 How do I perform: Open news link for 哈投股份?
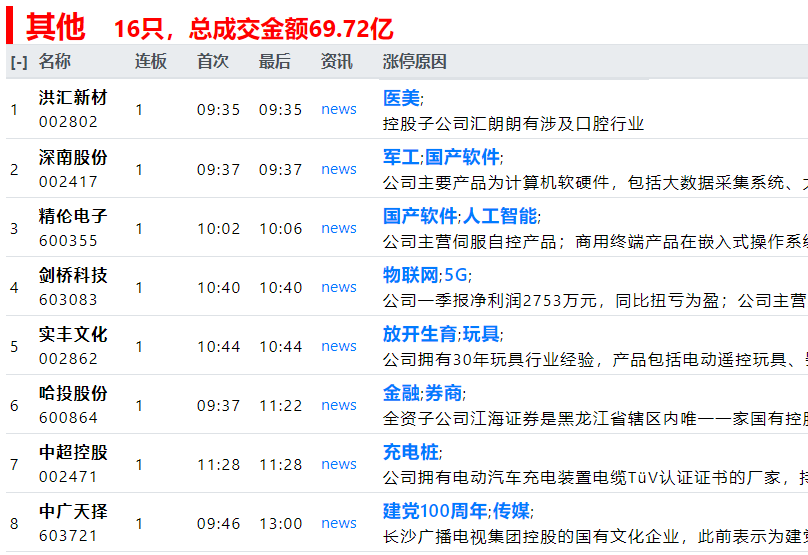click(x=339, y=405)
